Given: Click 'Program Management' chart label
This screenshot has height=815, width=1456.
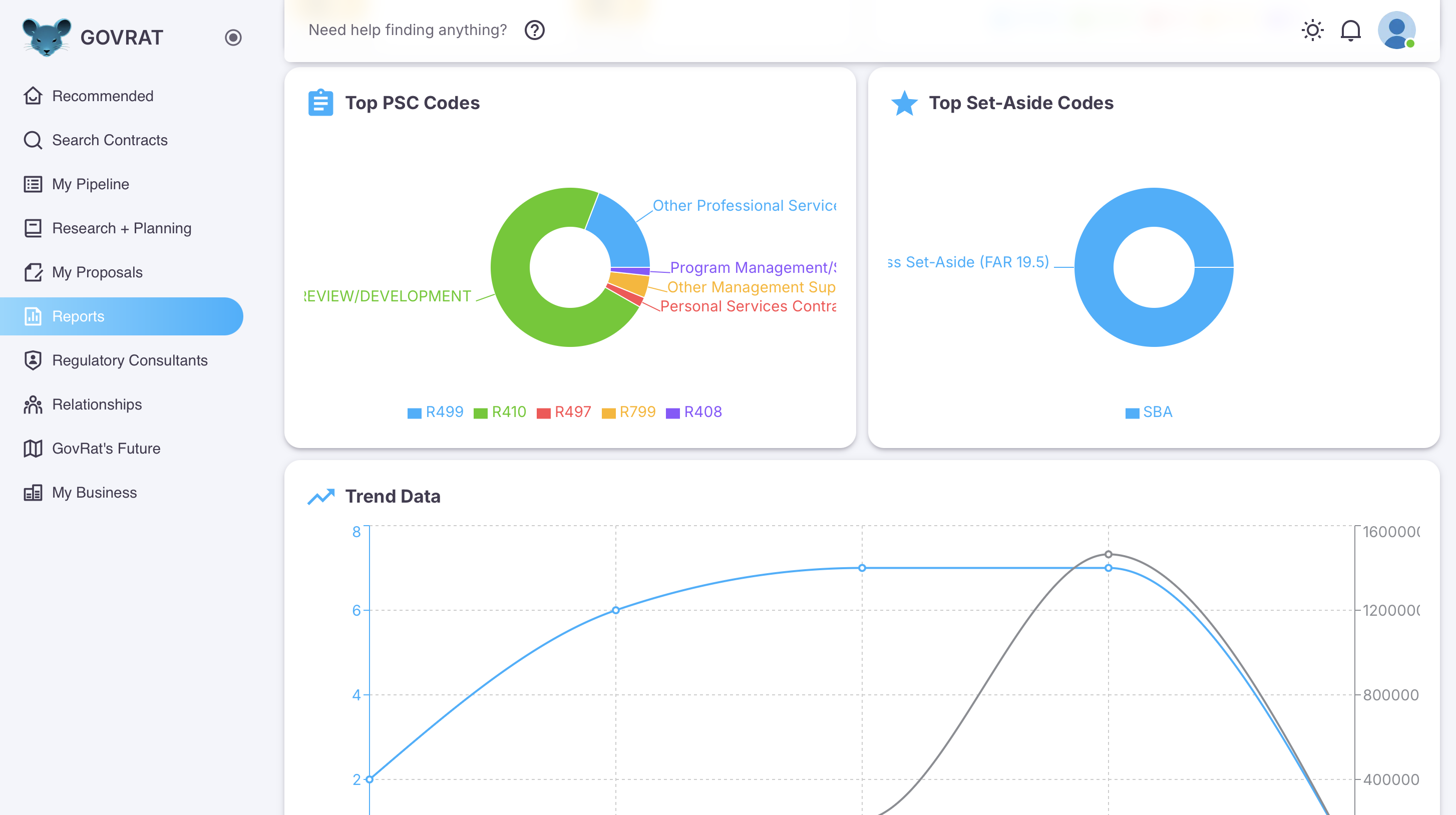Looking at the screenshot, I should pyautogui.click(x=753, y=267).
